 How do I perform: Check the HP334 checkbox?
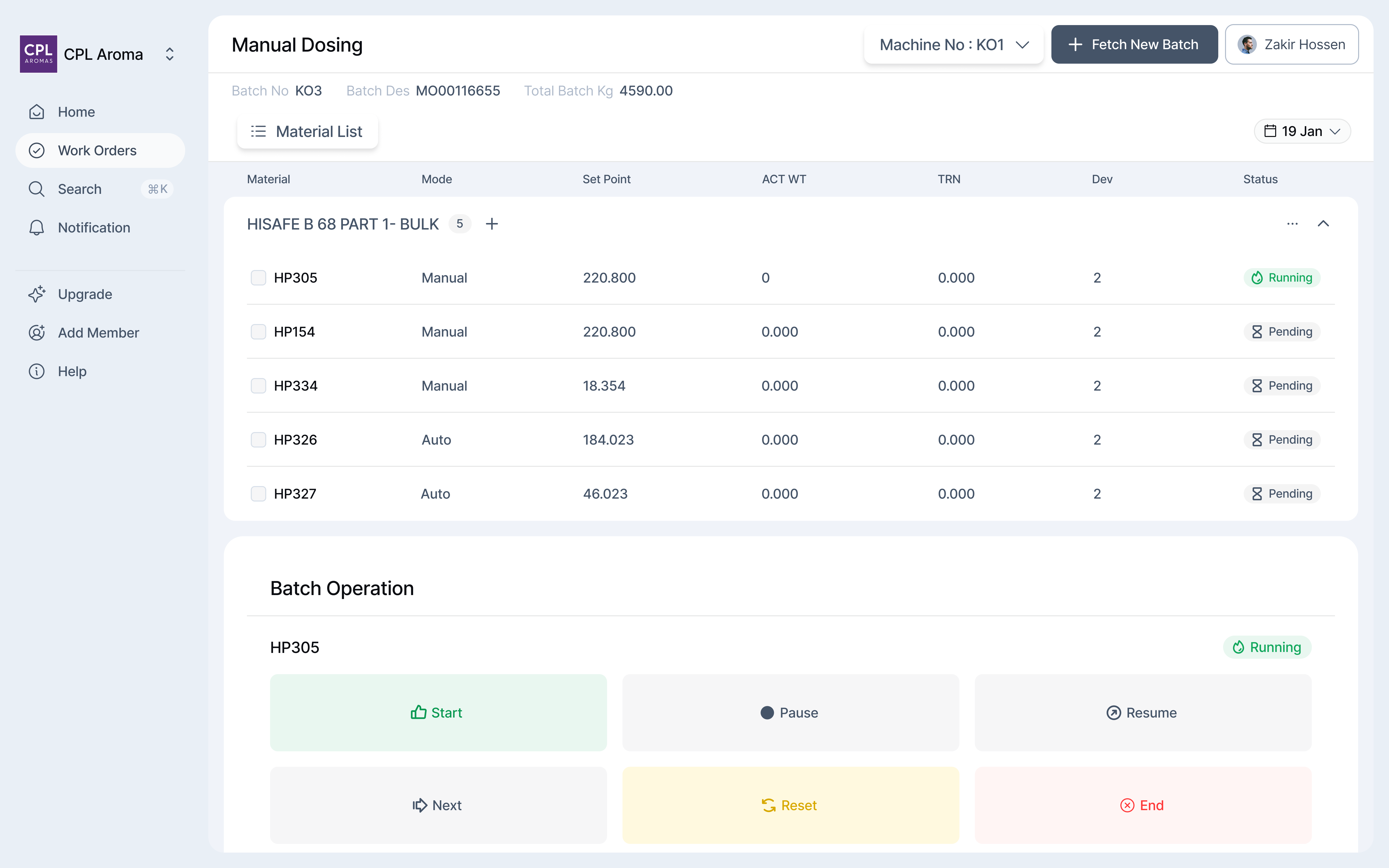coord(258,386)
